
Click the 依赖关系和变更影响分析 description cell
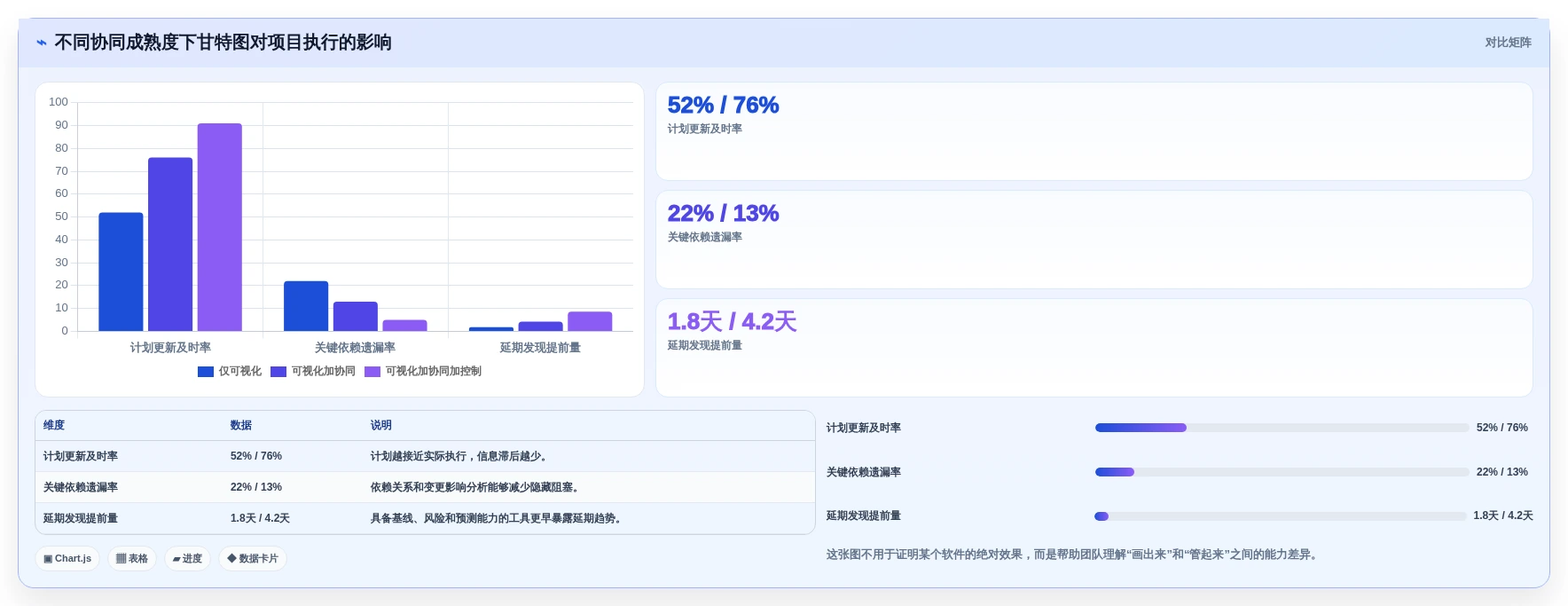(477, 488)
